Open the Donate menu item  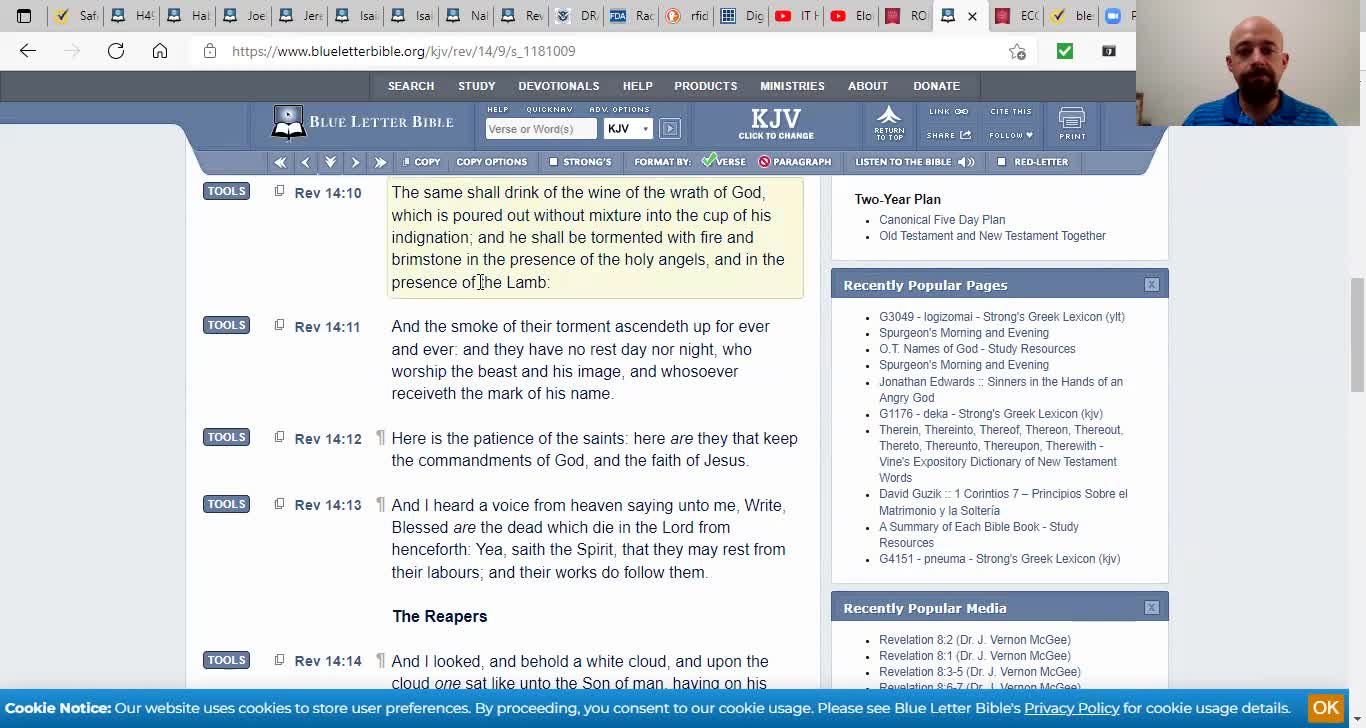(936, 86)
